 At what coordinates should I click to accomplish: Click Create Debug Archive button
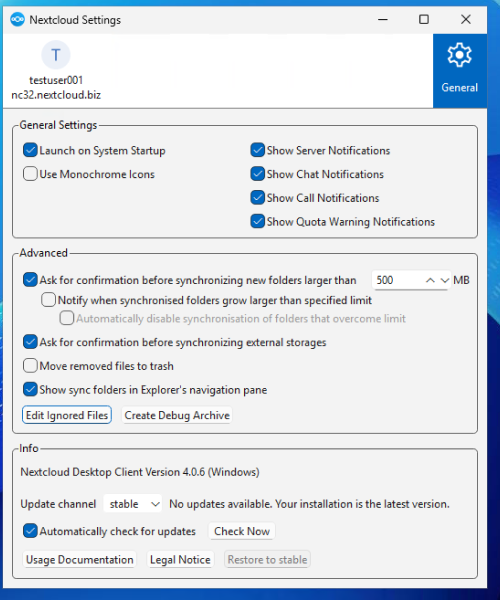point(177,415)
